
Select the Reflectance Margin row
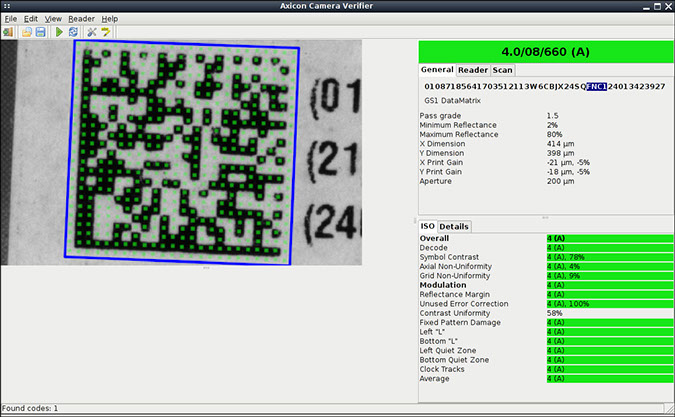point(546,295)
